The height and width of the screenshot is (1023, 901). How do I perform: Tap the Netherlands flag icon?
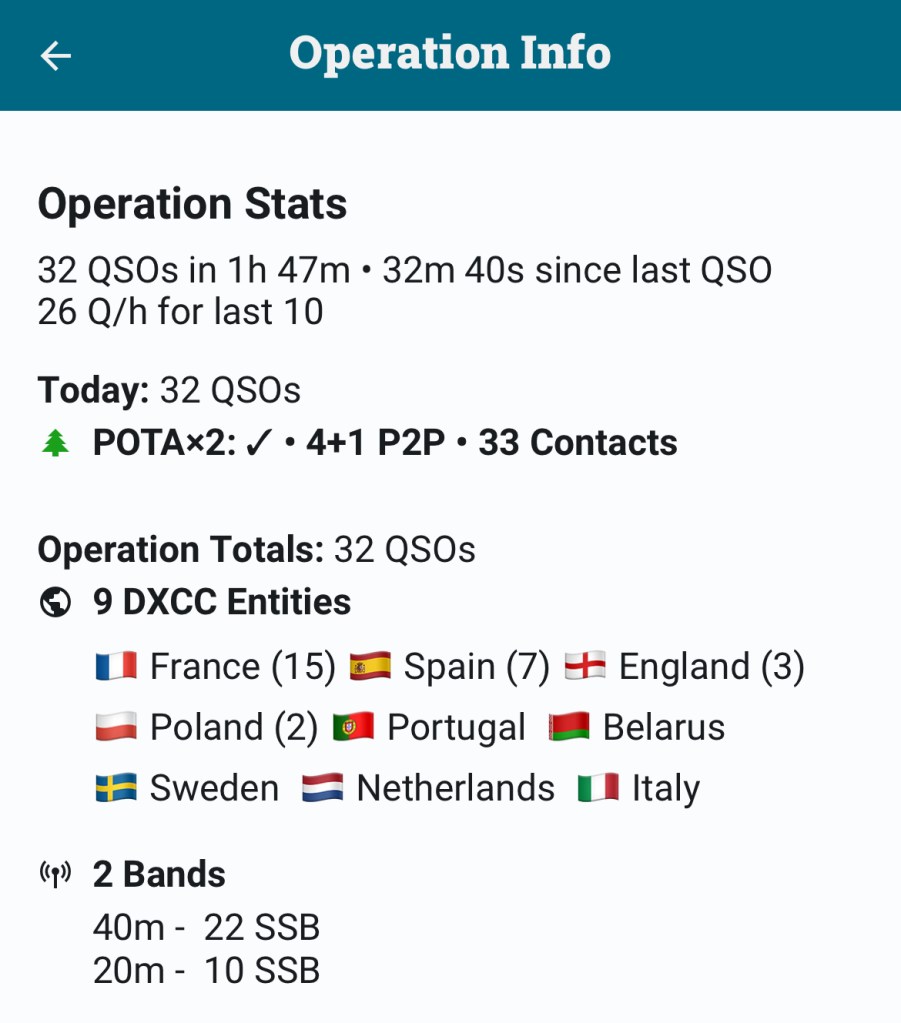(x=322, y=789)
